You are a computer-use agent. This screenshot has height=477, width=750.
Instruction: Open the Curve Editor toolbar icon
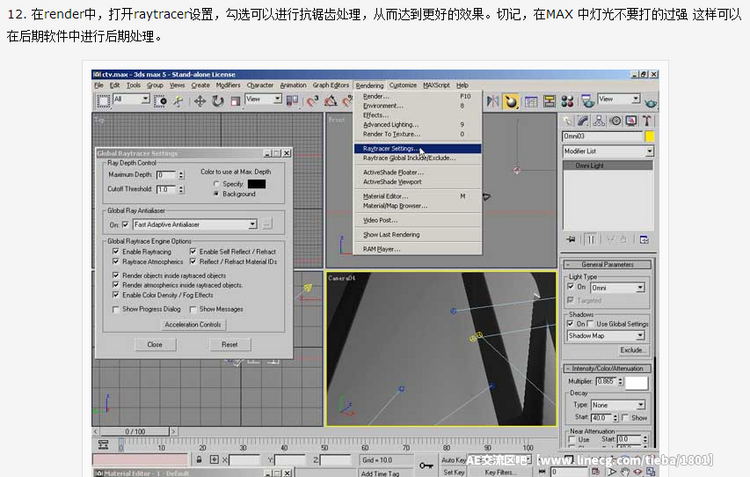tap(531, 101)
